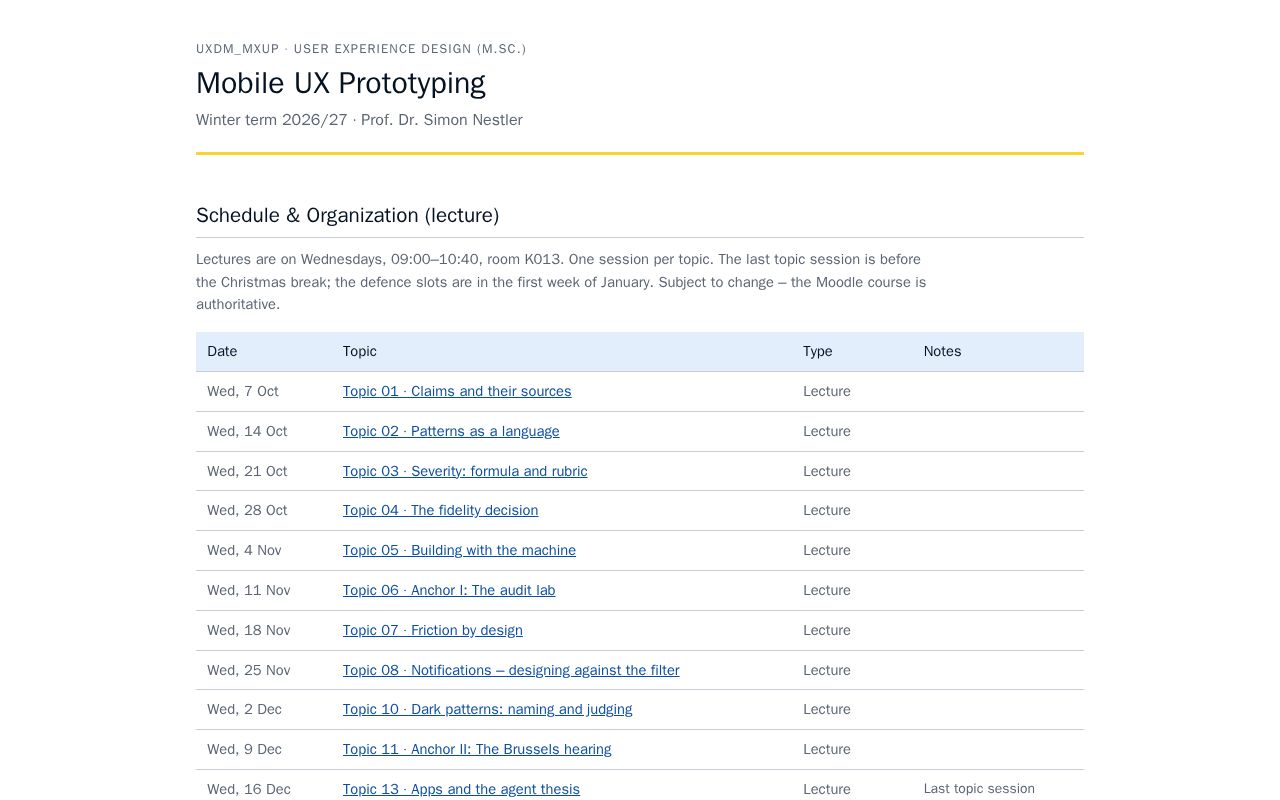Open Topic 13 · Apps and the agent thesis
This screenshot has height=800, width=1280.
461,789
